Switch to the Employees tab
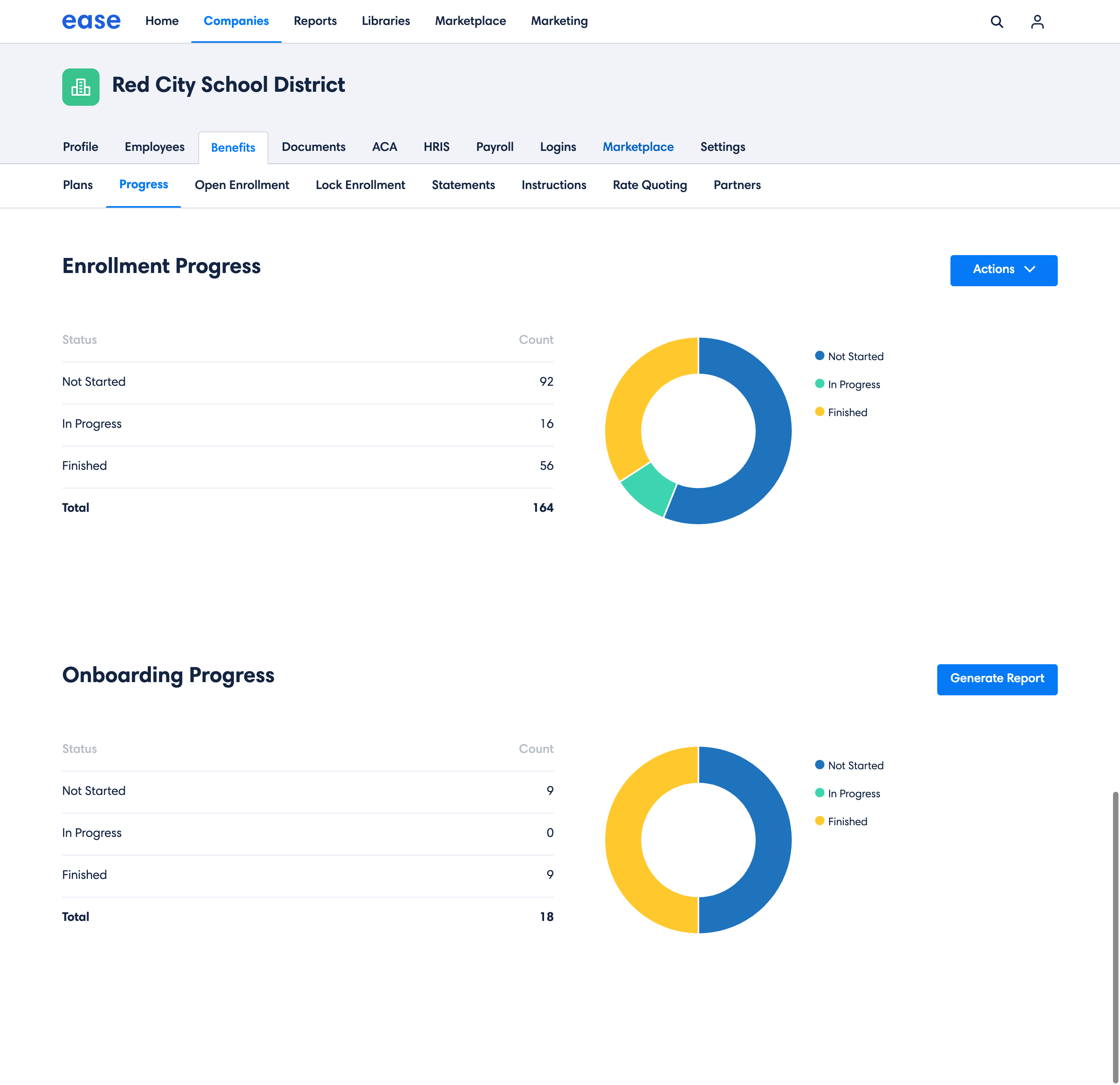The image size is (1120, 1085). click(x=154, y=147)
